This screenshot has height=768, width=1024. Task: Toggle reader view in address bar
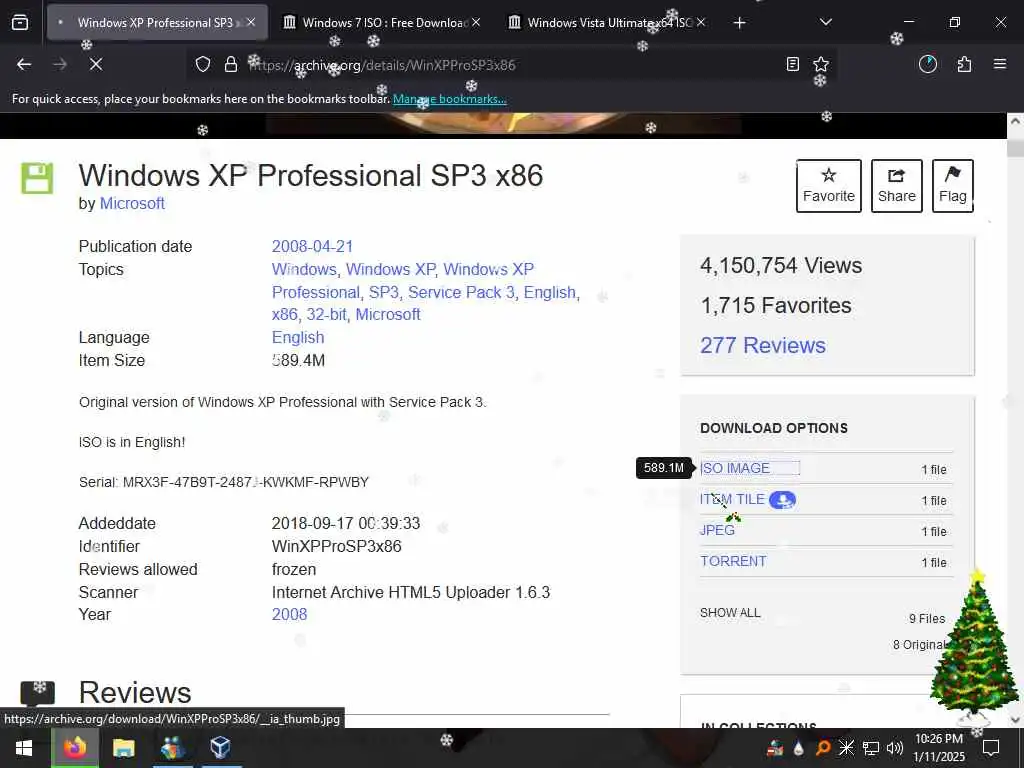point(792,64)
